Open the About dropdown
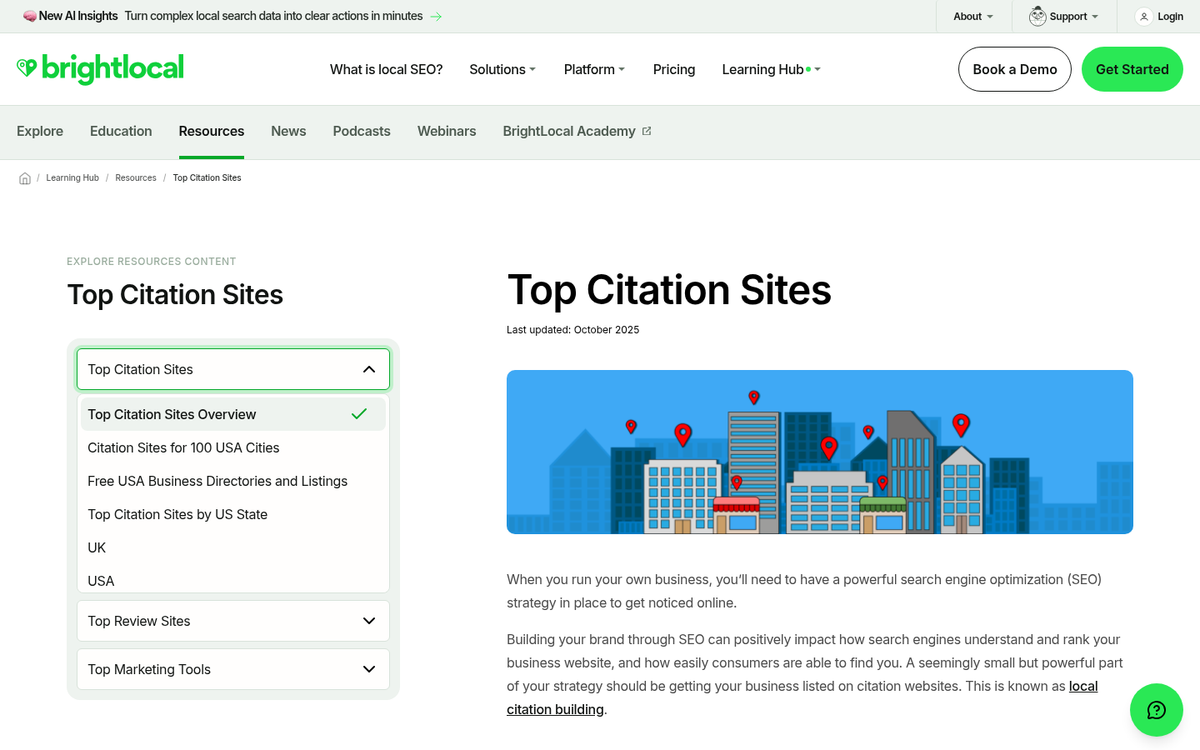 coord(970,16)
